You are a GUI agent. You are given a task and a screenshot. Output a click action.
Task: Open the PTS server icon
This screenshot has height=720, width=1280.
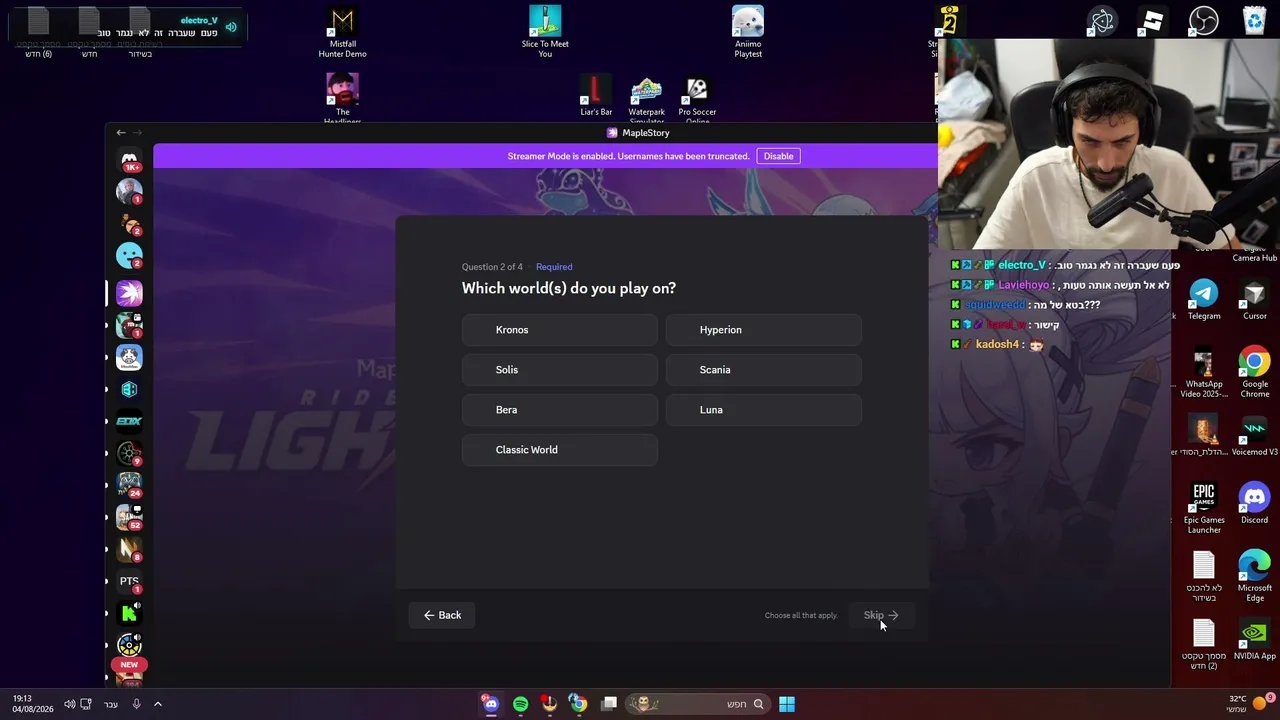129,581
